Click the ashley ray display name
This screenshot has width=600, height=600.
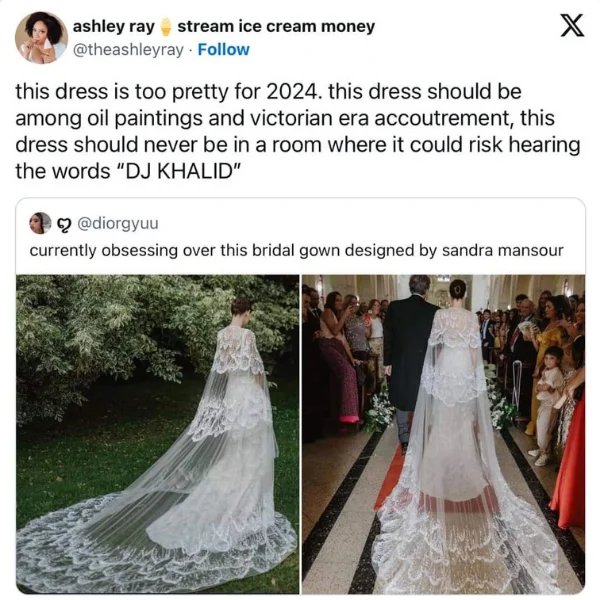(113, 26)
